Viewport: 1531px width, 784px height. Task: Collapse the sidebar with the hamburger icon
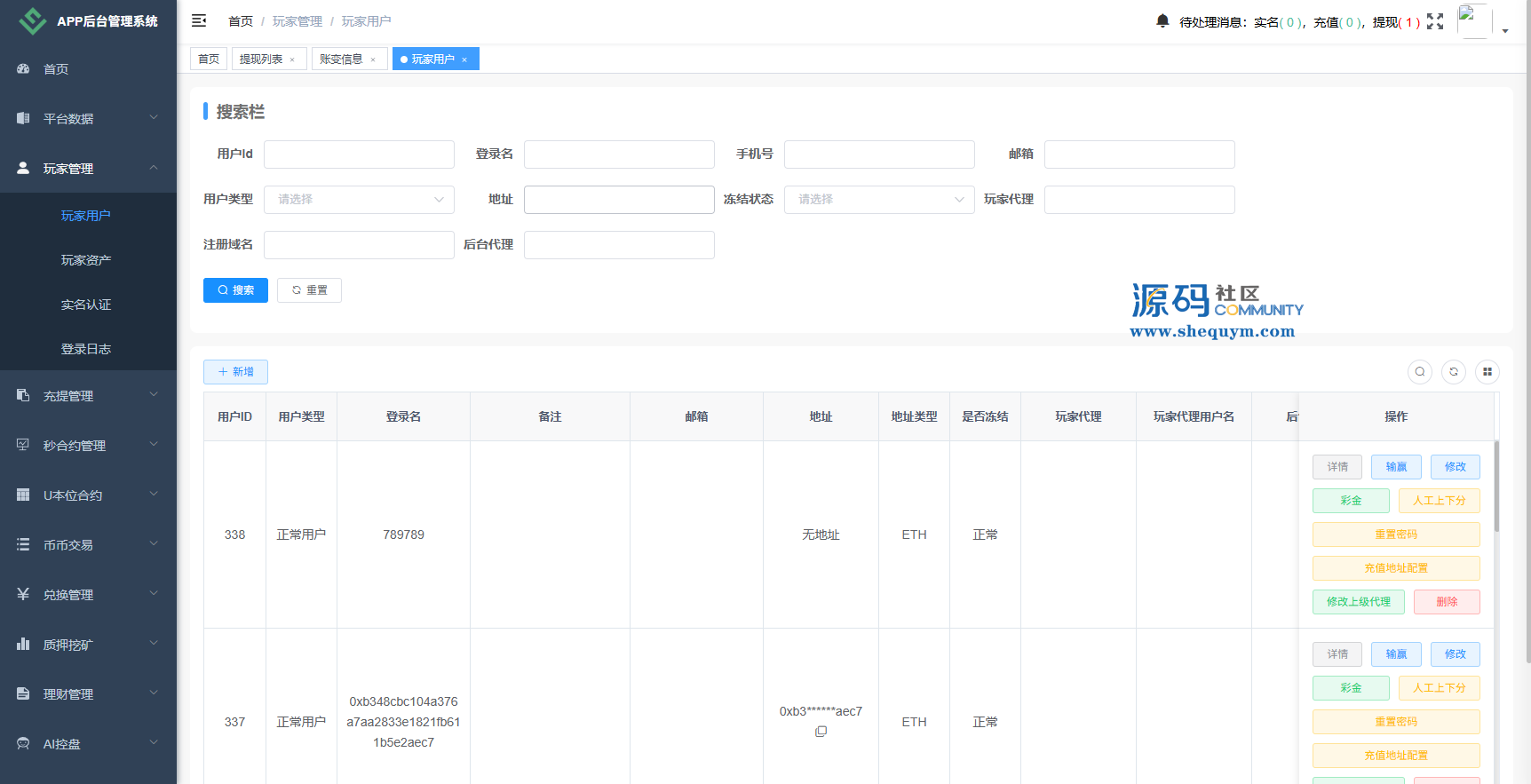[199, 20]
